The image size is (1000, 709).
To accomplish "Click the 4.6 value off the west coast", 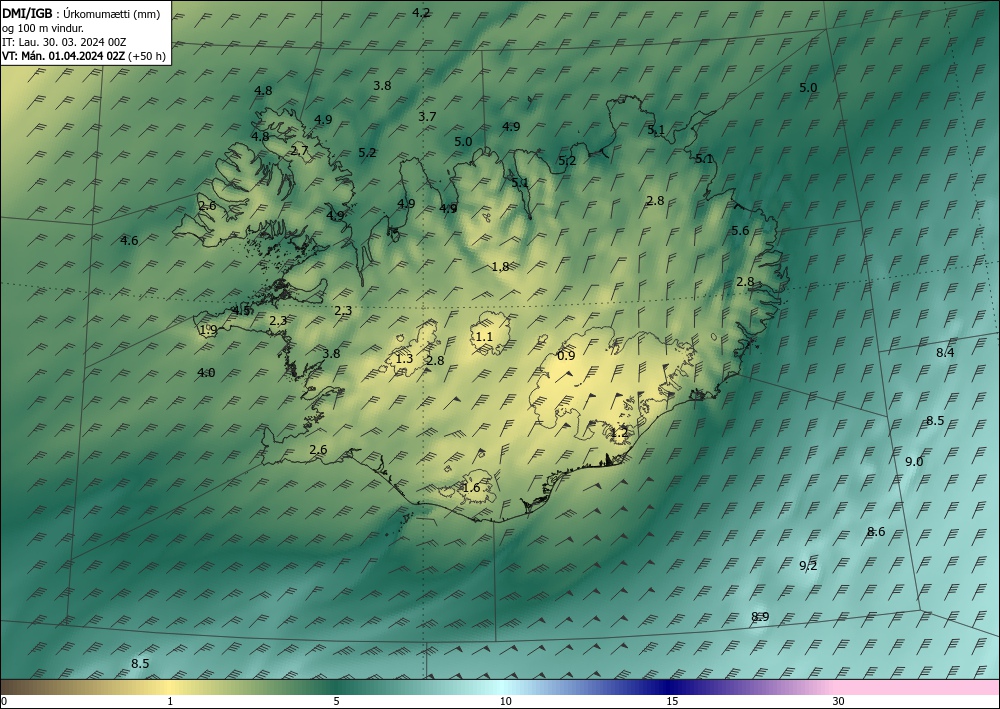I will click(129, 240).
